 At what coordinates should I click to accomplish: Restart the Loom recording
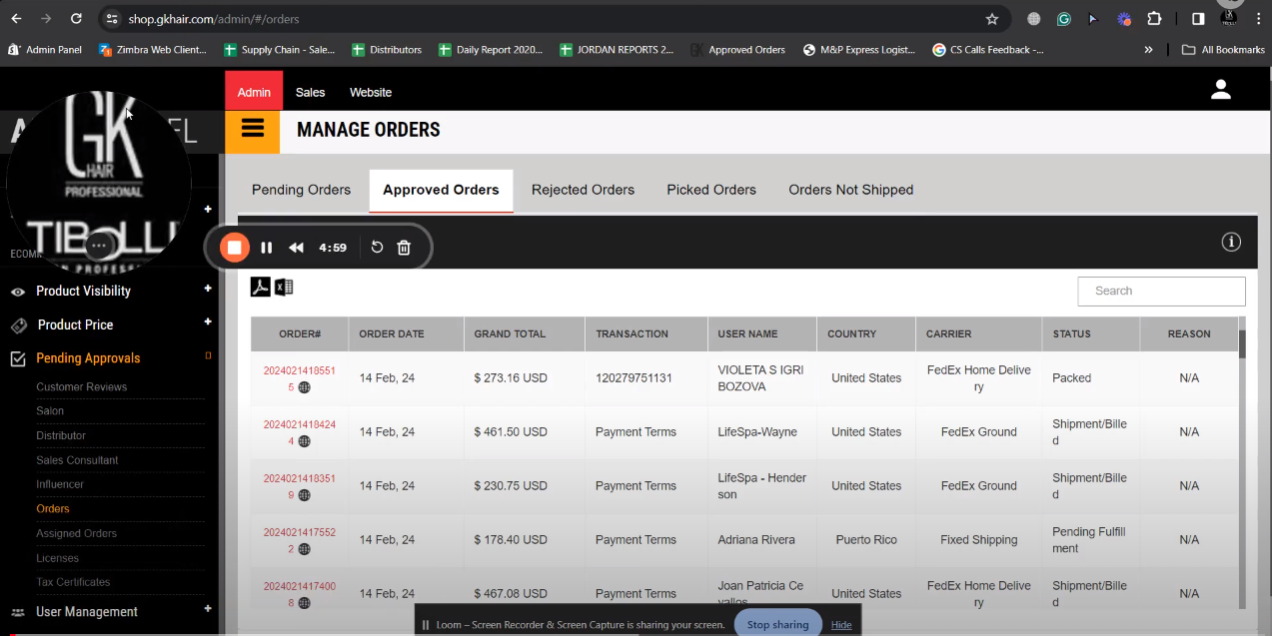[377, 247]
